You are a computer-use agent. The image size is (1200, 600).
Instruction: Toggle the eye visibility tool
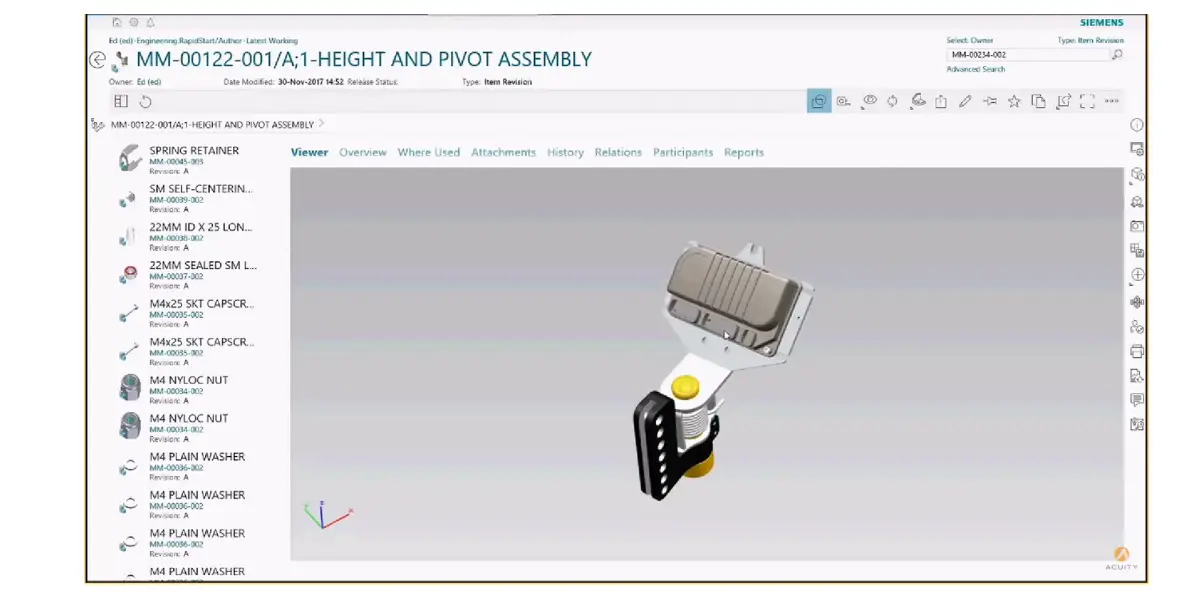869,101
